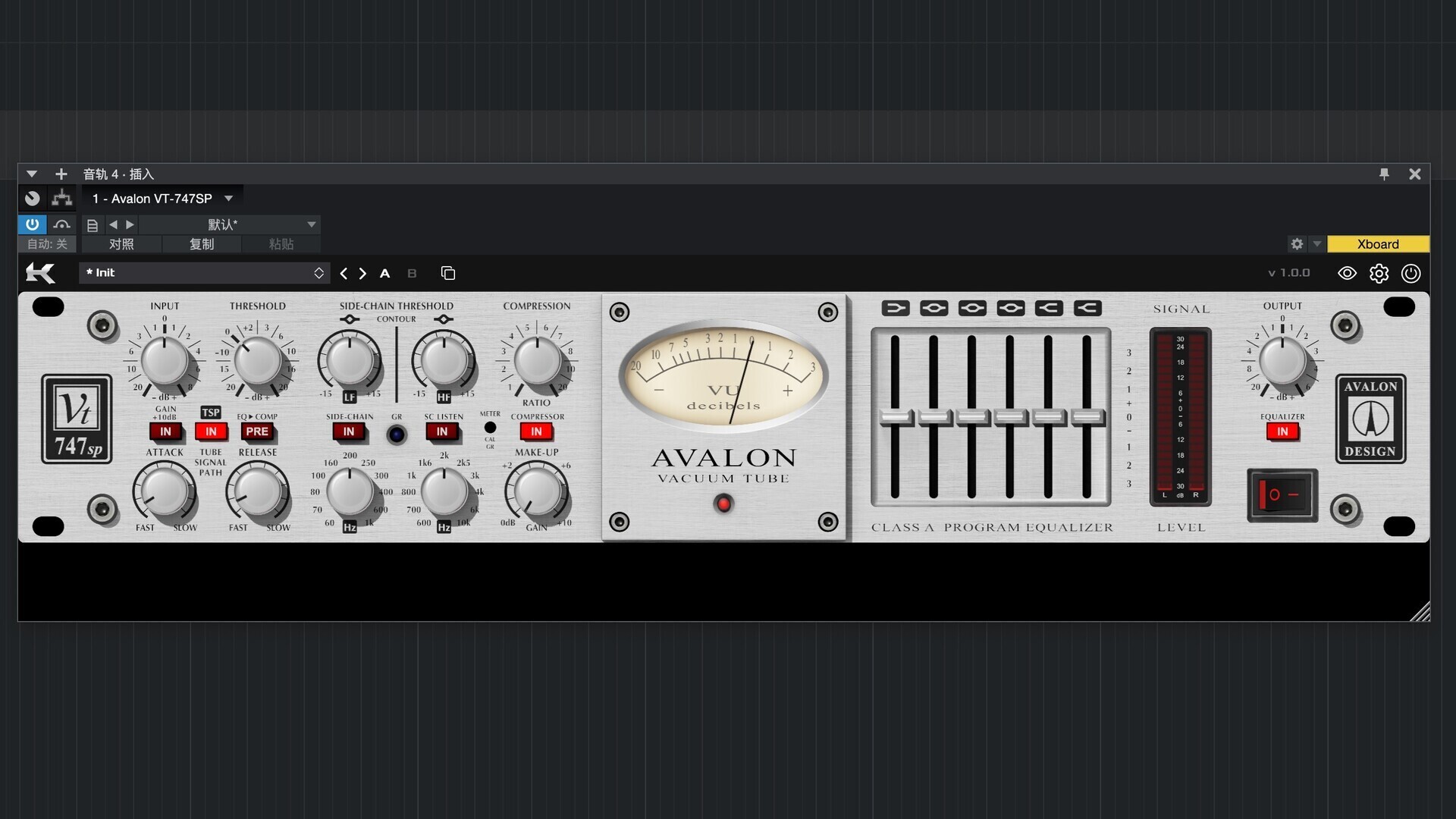The width and height of the screenshot is (1456, 819).
Task: Click the ATTACK knob
Action: pos(165,491)
